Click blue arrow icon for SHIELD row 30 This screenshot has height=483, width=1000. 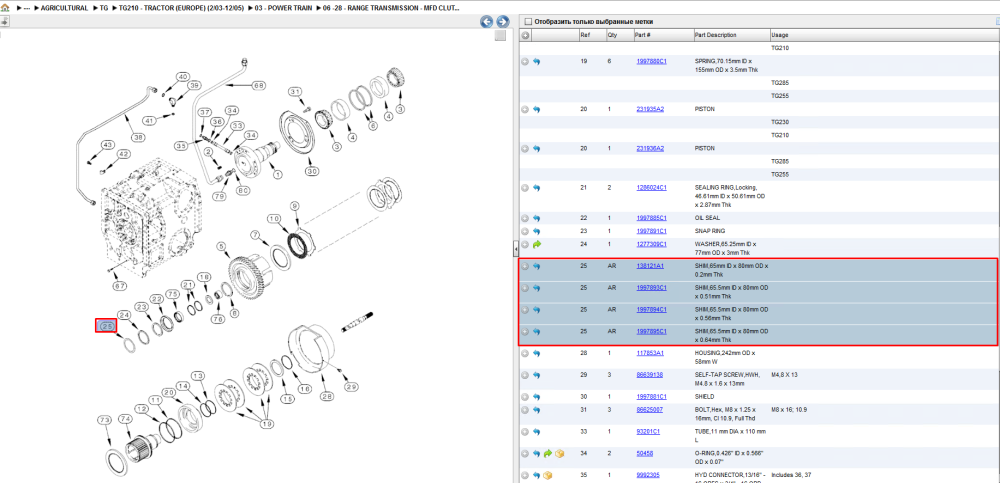(536, 397)
